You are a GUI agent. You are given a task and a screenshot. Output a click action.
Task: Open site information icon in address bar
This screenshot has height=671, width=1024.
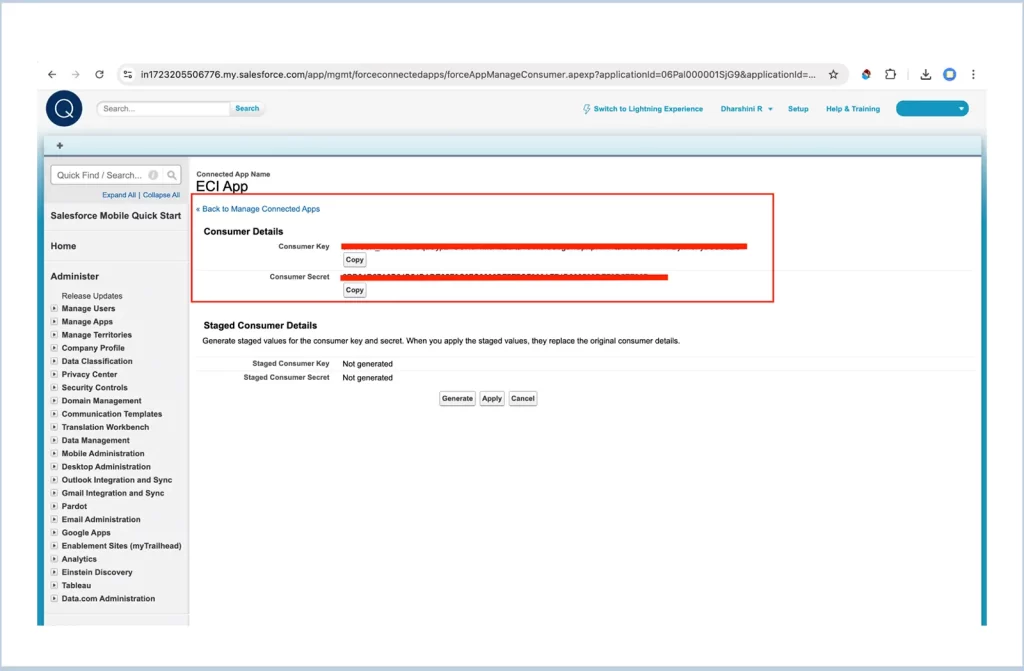click(128, 74)
